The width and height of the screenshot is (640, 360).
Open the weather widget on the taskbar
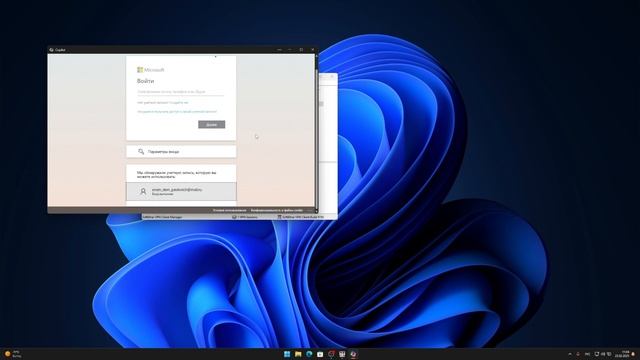[12, 354]
